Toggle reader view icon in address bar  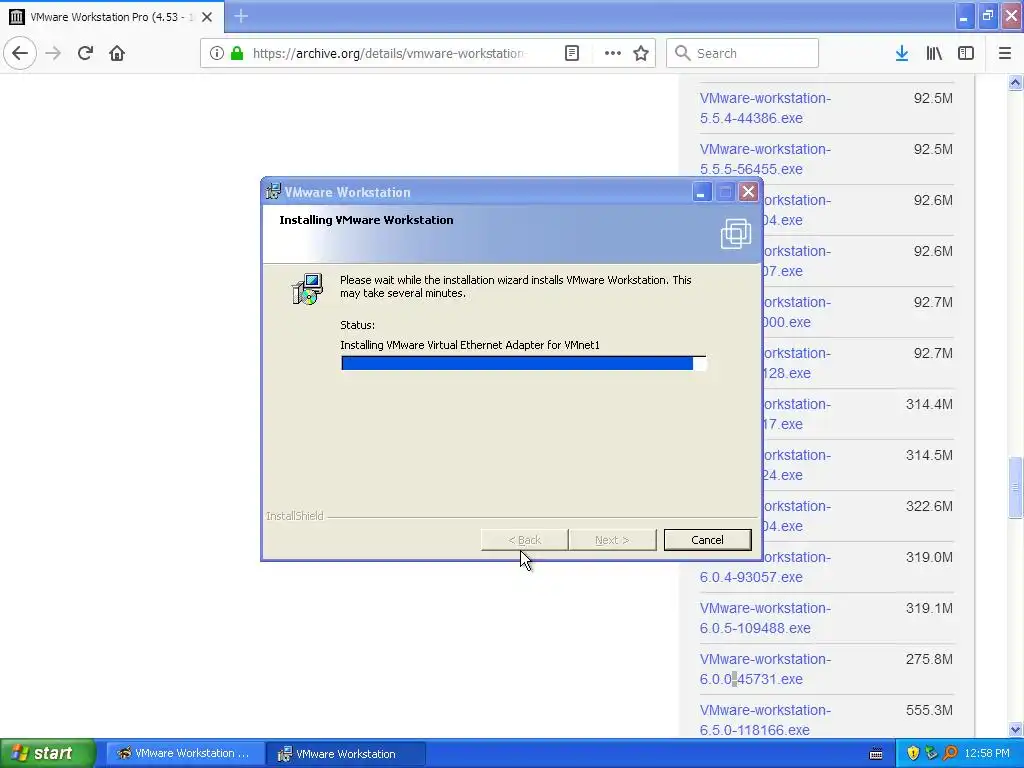572,53
